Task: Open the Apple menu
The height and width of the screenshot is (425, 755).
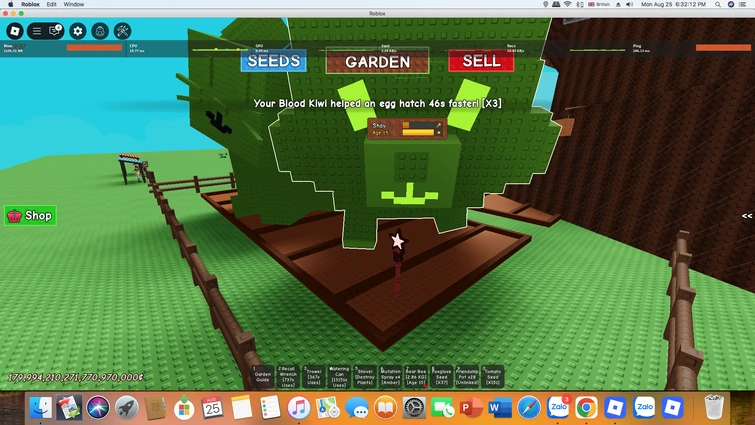Action: (x=10, y=4)
